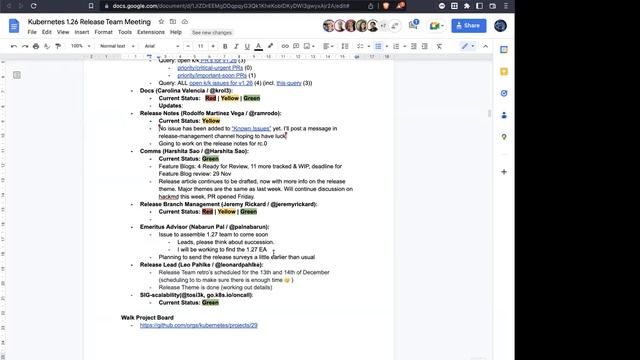This screenshot has height=360, width=640.
Task: Add a comment from toolbar
Action: [296, 46]
